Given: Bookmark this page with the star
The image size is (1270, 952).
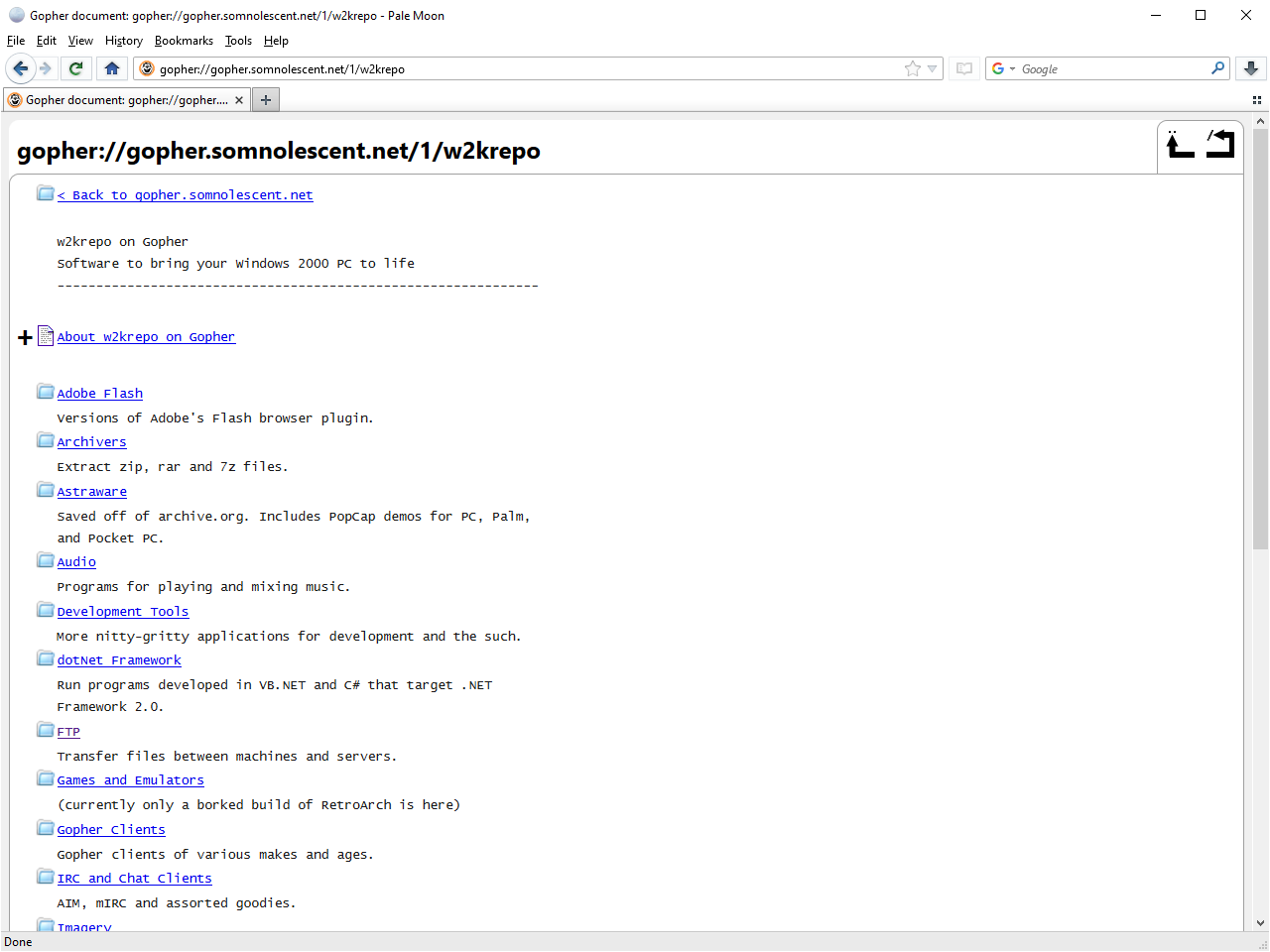Looking at the screenshot, I should [912, 68].
